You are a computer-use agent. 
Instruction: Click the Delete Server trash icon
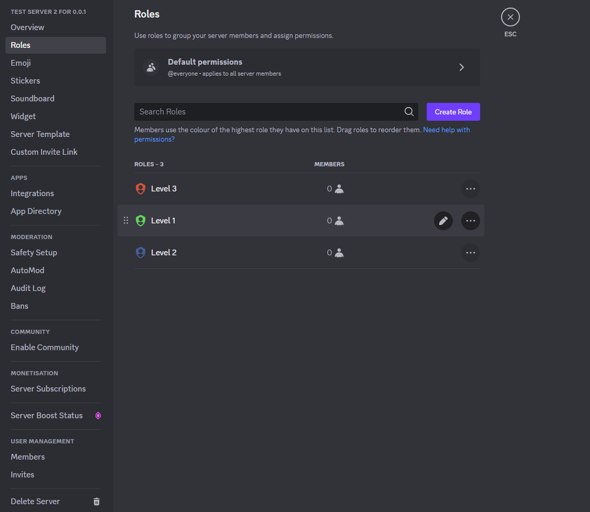[96, 501]
